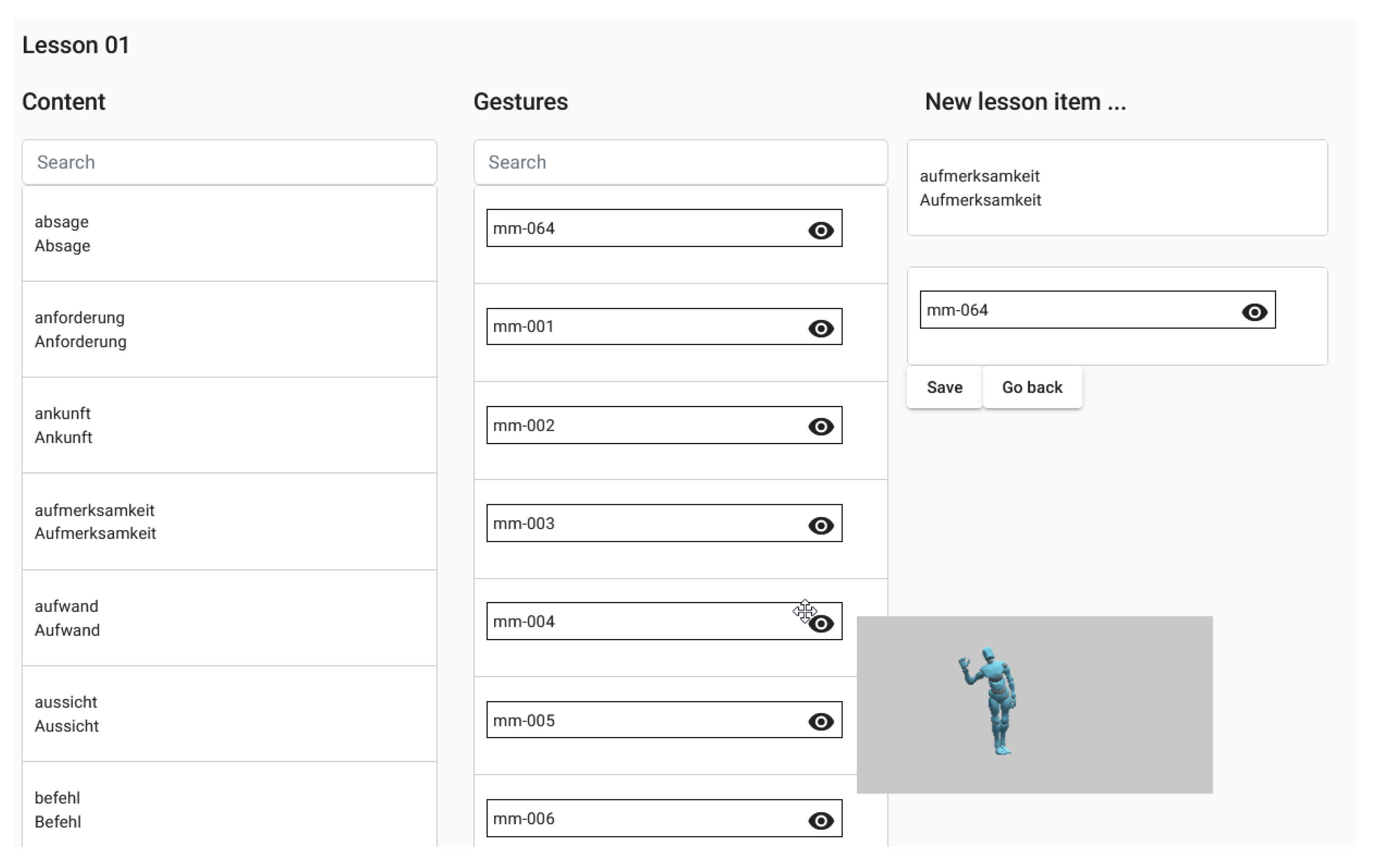Focus the Content search field

click(229, 162)
